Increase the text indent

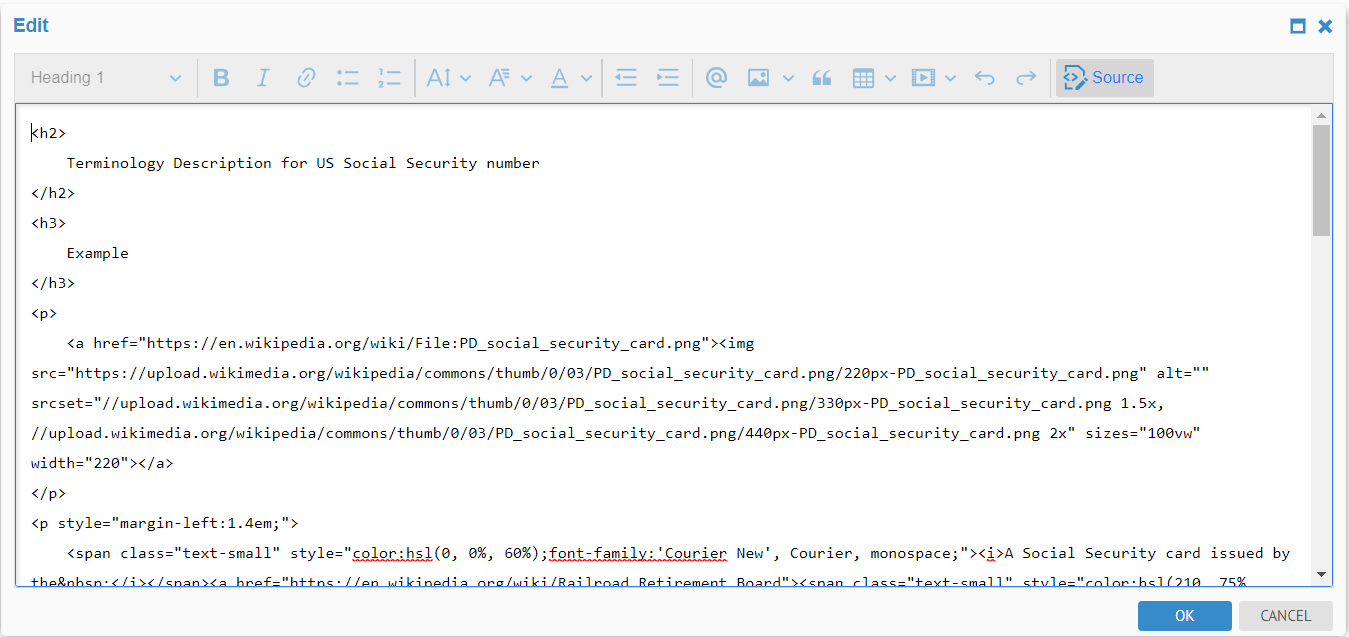(668, 77)
